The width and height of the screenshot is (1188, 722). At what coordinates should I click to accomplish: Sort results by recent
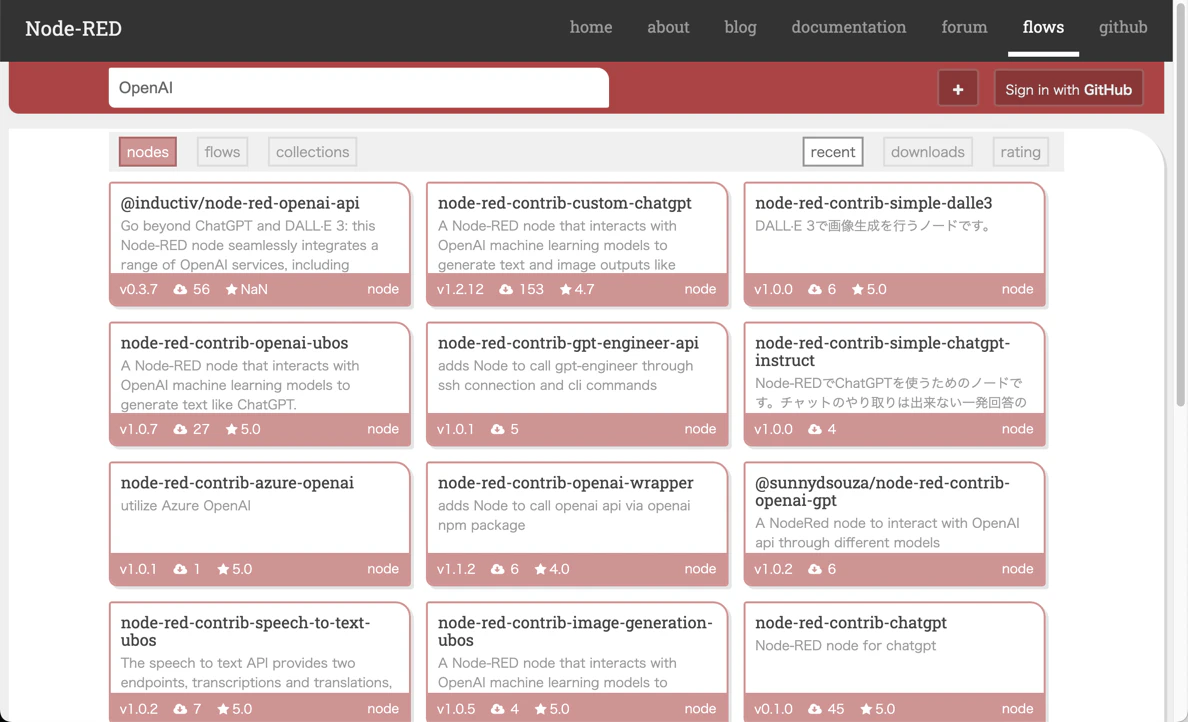click(833, 152)
